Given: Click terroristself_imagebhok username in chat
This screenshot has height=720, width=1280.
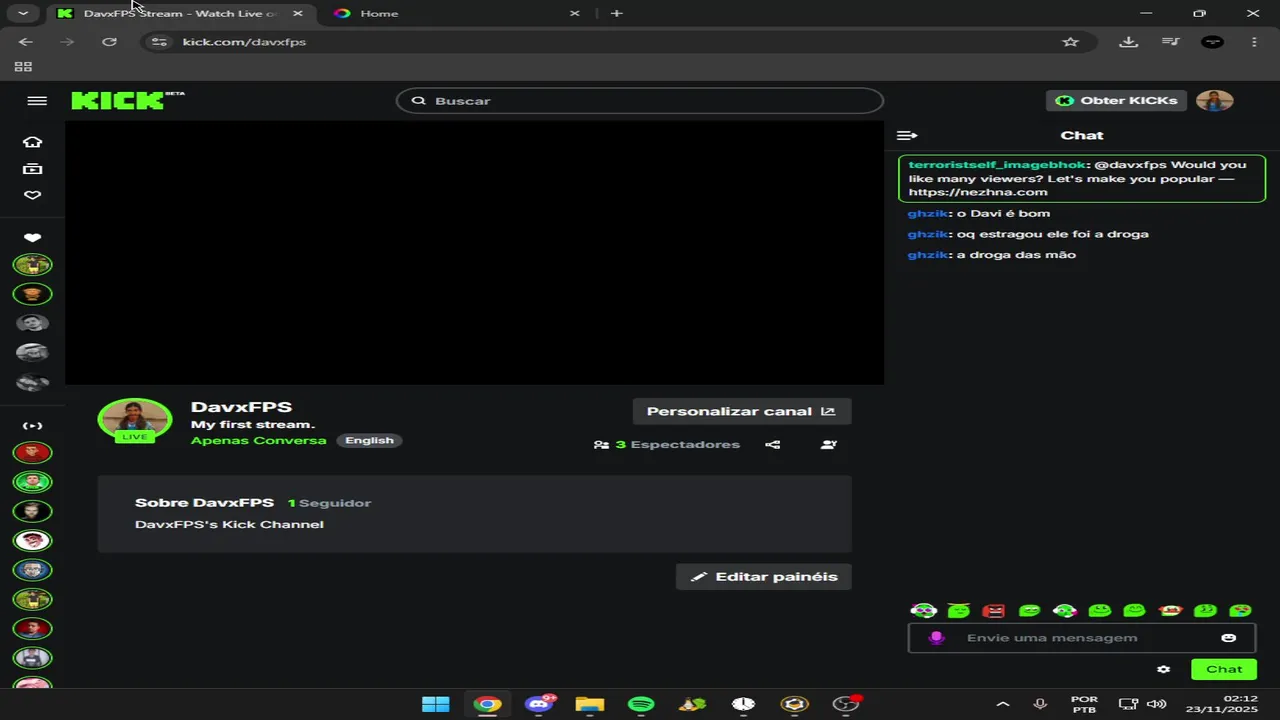Looking at the screenshot, I should (x=997, y=165).
